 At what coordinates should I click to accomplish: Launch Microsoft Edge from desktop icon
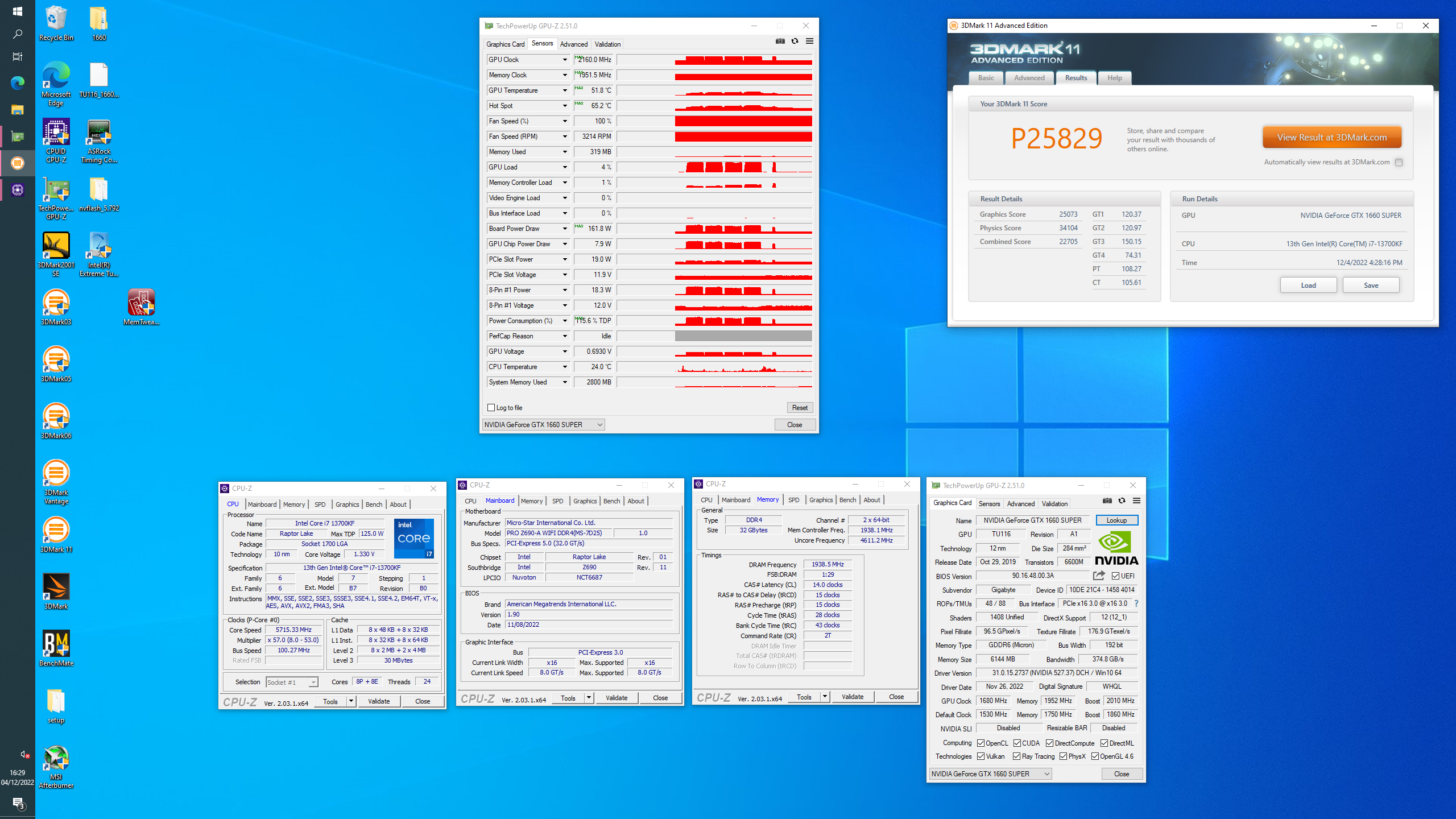[x=56, y=84]
